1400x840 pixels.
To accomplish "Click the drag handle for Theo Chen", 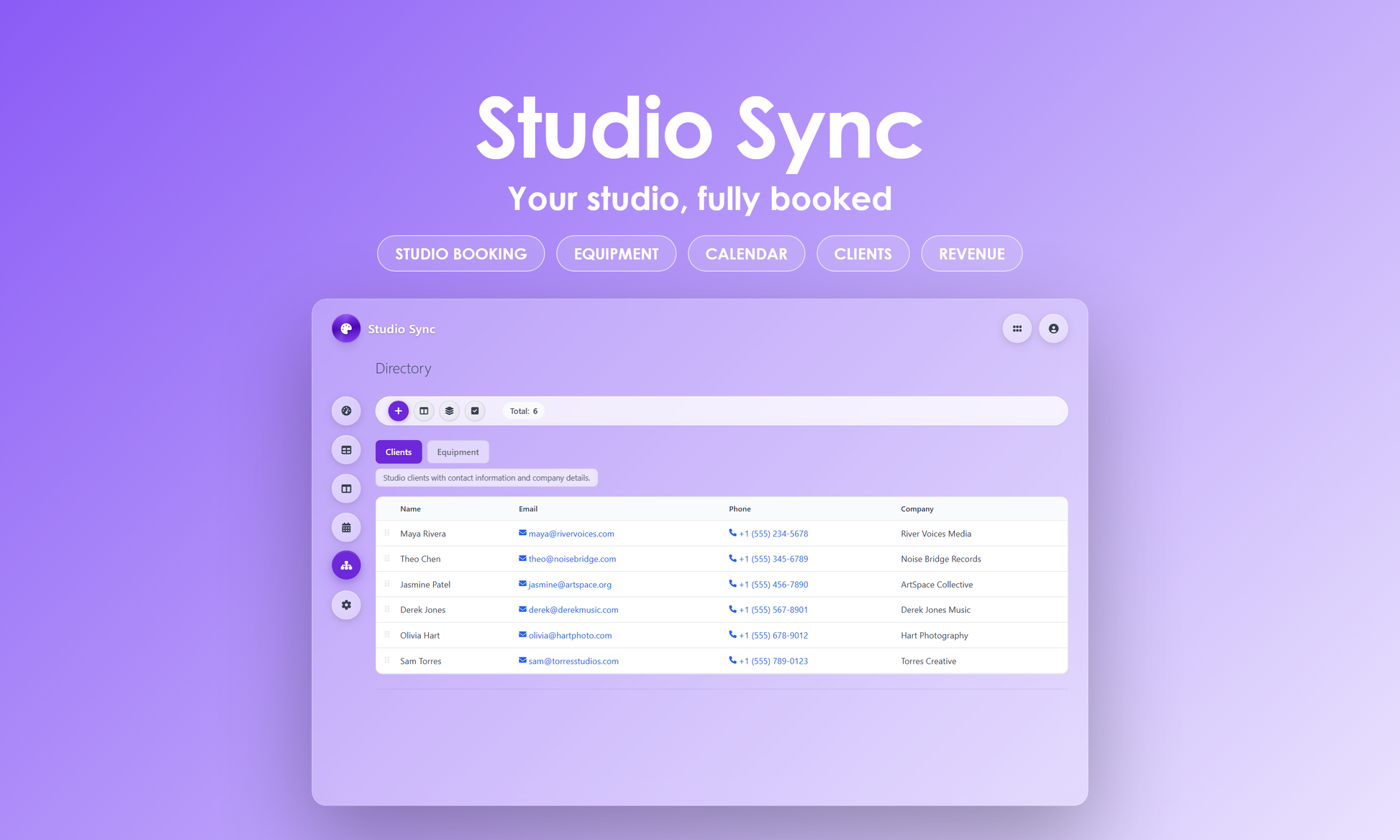I will (x=387, y=558).
